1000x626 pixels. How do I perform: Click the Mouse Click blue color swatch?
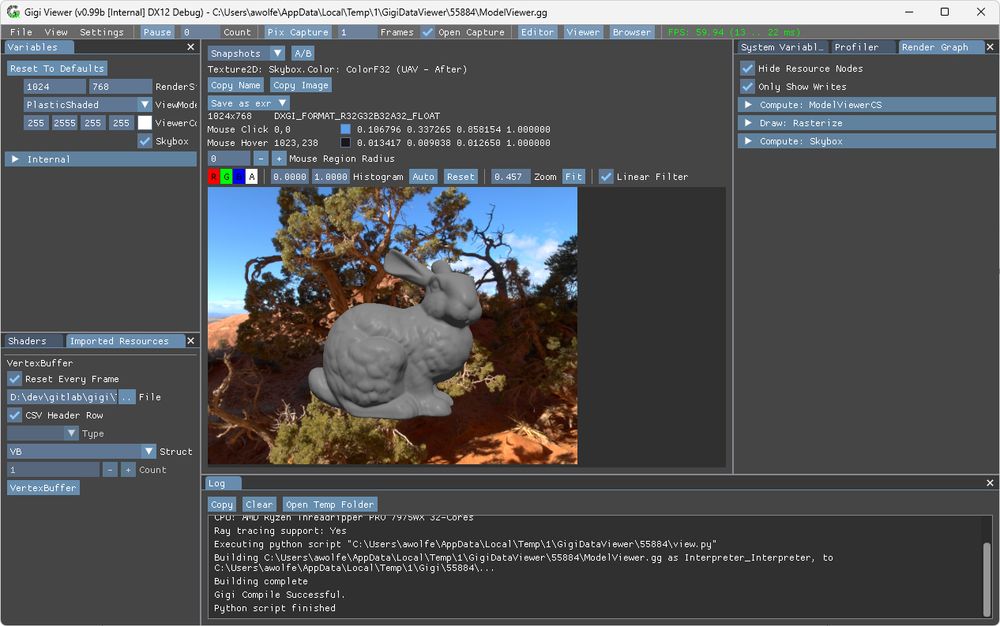[345, 129]
